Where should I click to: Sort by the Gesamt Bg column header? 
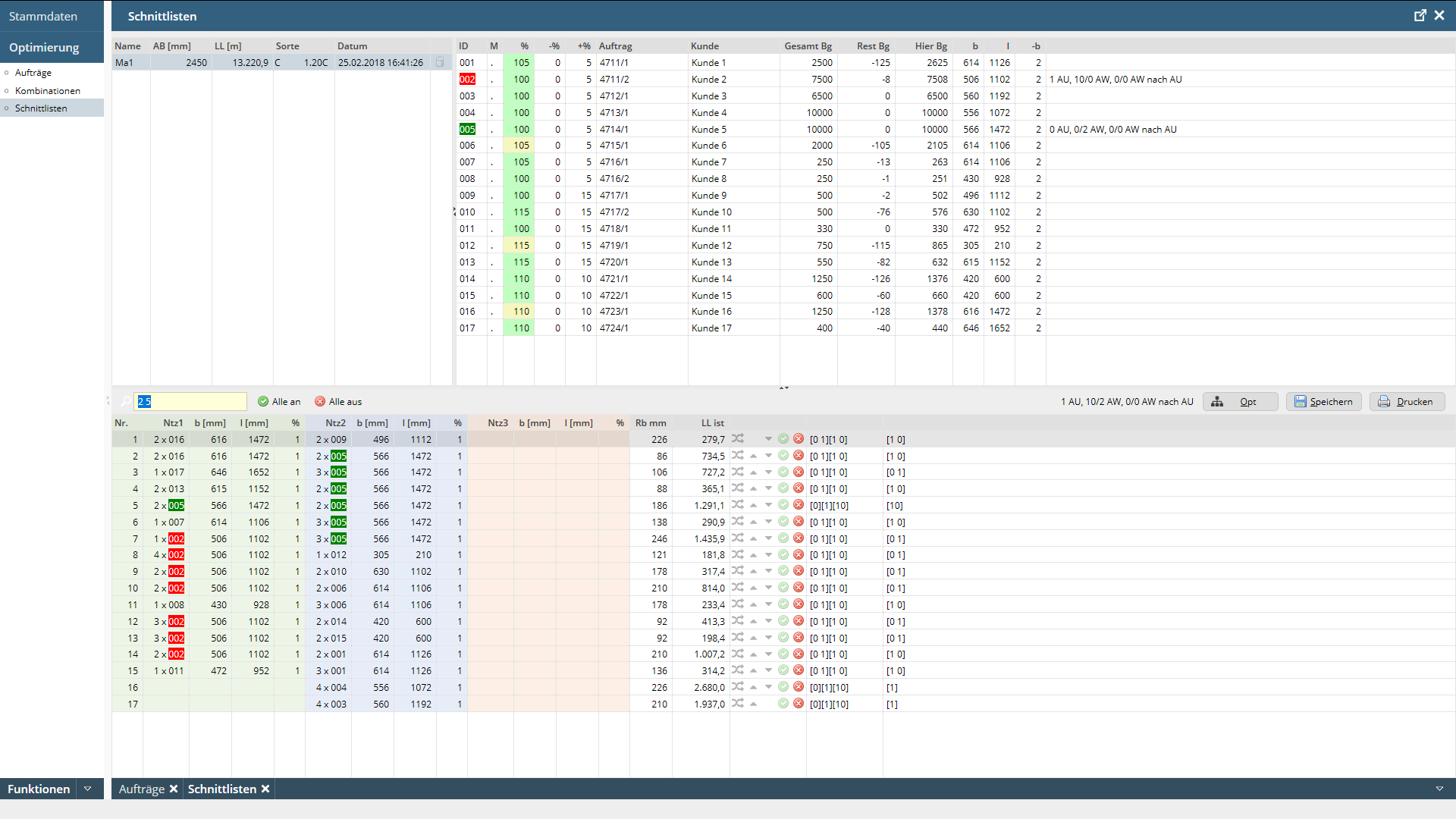click(x=808, y=46)
